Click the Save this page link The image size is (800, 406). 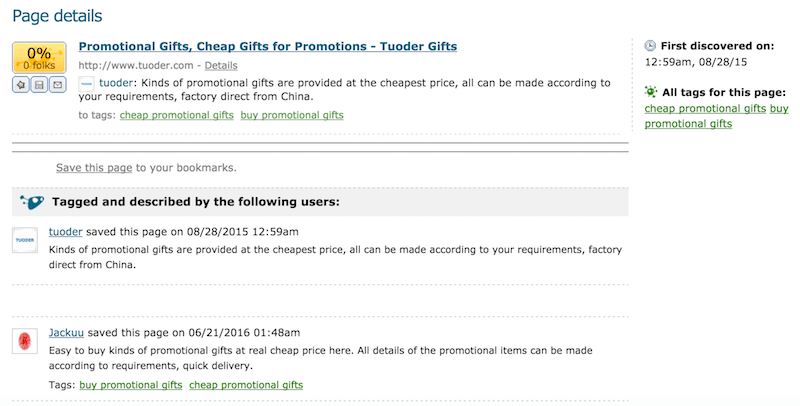pyautogui.click(x=94, y=168)
